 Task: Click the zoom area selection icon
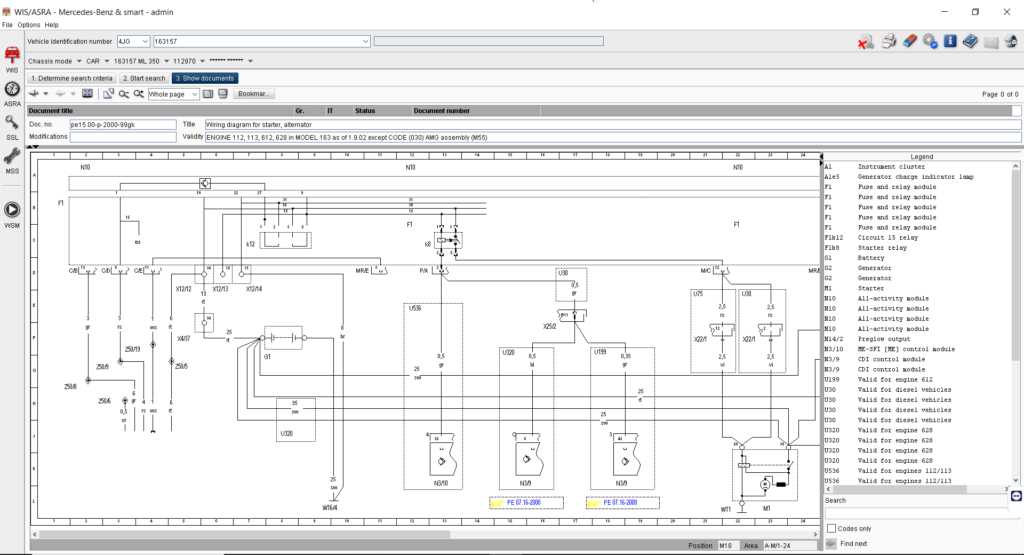coord(108,94)
